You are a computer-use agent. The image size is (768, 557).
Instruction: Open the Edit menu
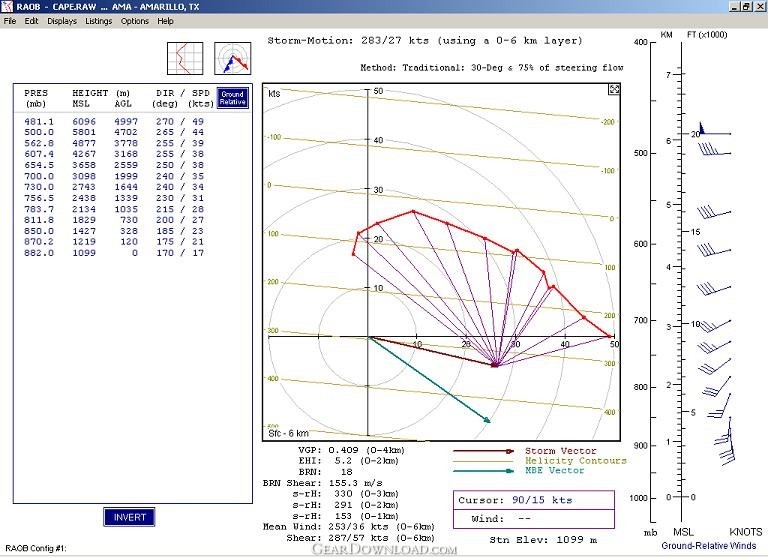[x=31, y=21]
